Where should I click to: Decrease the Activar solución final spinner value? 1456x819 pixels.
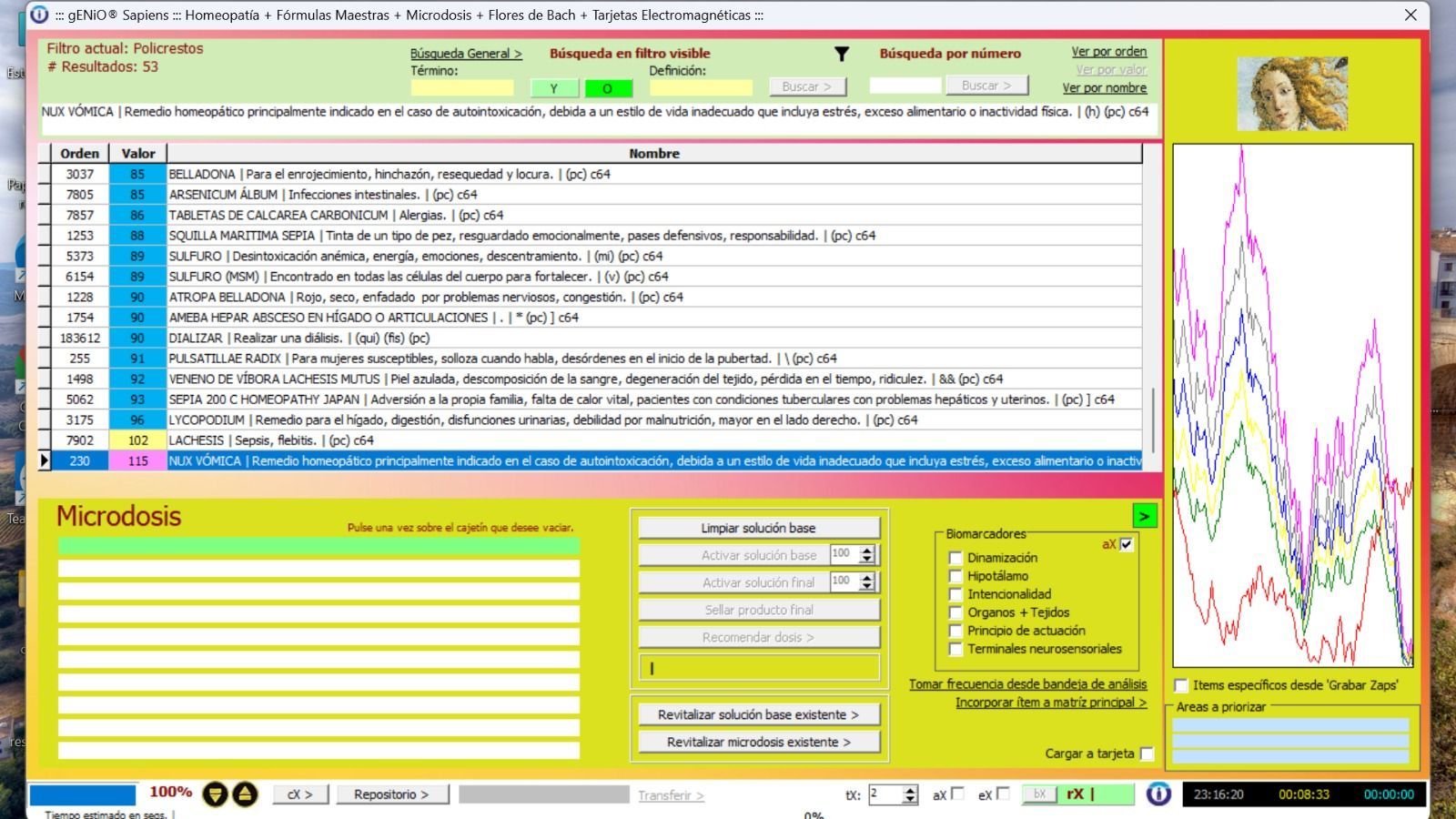[x=867, y=587]
